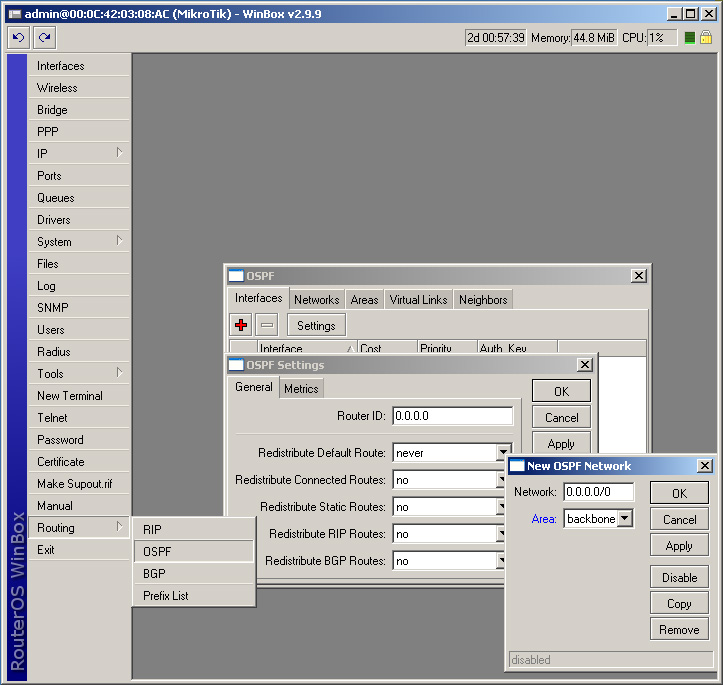Open the Redistribute Default Route dropdown
723x685 pixels.
point(503,453)
